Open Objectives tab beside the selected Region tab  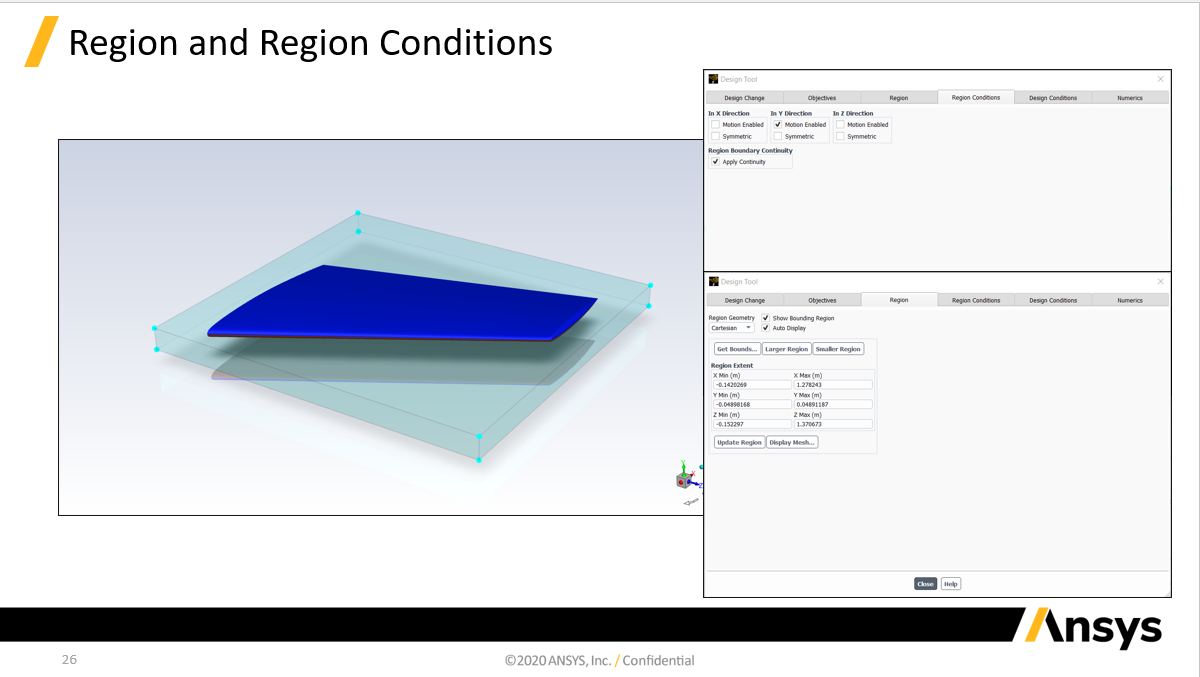click(x=822, y=300)
